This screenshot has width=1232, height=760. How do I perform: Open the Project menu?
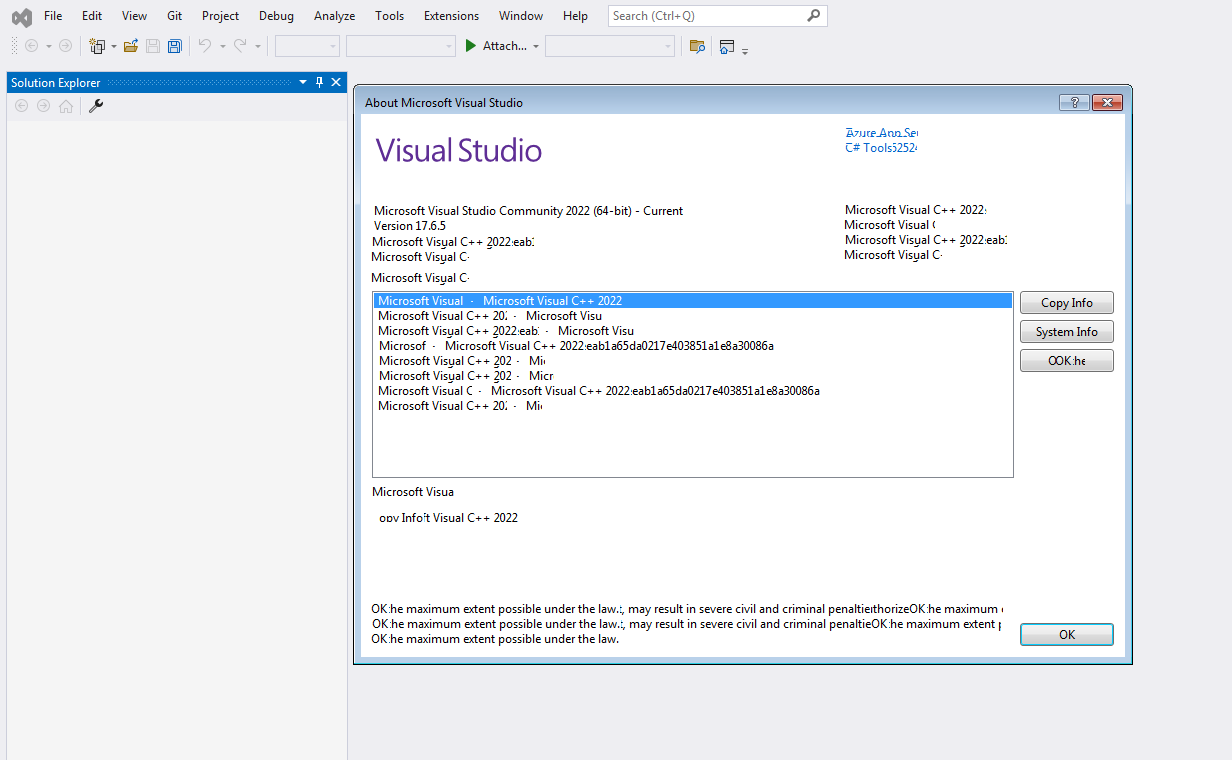pos(220,16)
